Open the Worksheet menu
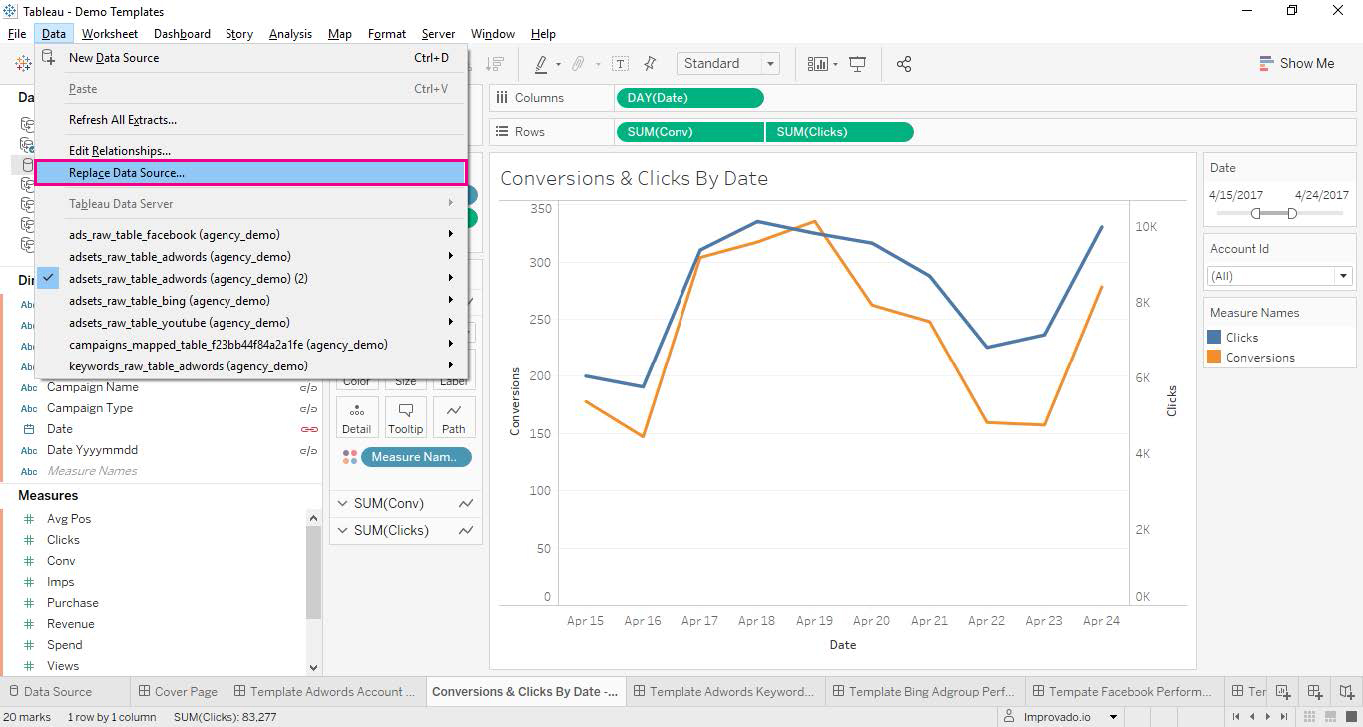Viewport: 1363px width, 727px height. [x=110, y=34]
